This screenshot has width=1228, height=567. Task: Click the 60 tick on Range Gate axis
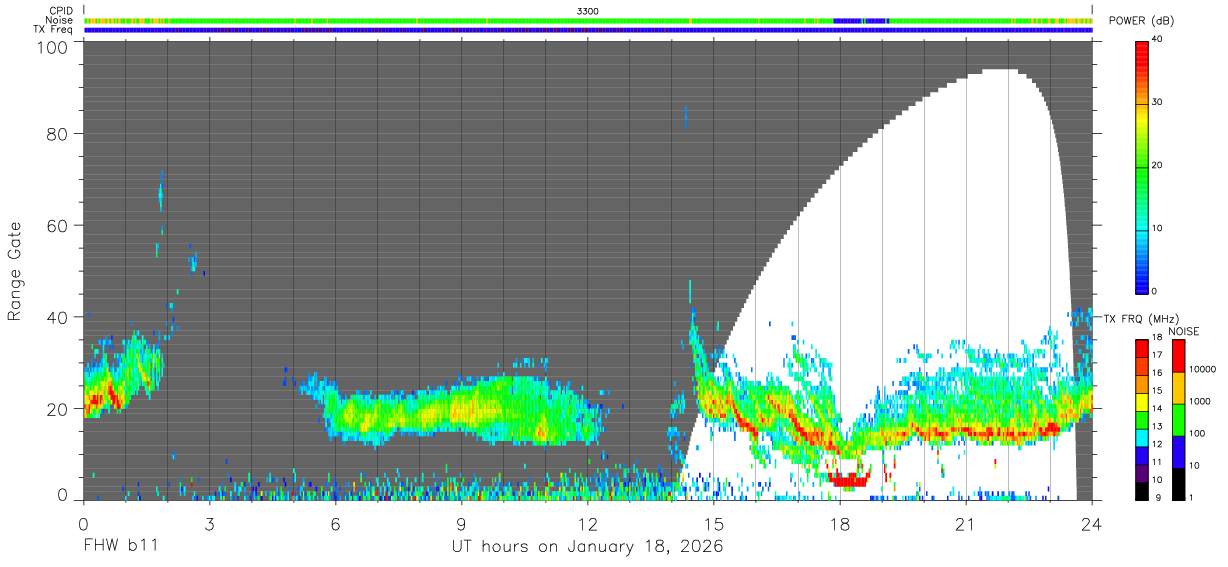tap(58, 226)
